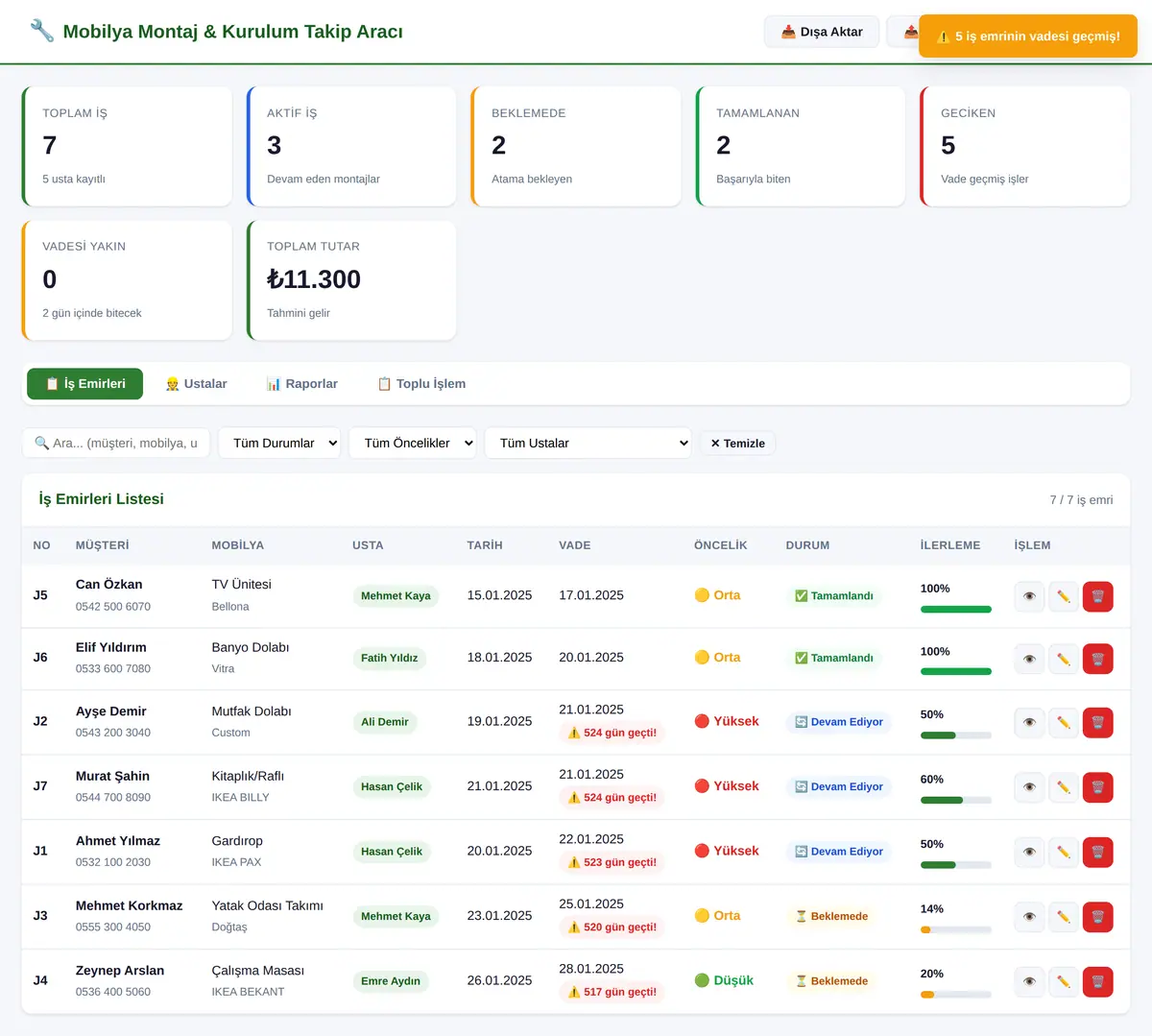
Task: Edit Ayşe Demir's order J2
Action: tap(1064, 722)
